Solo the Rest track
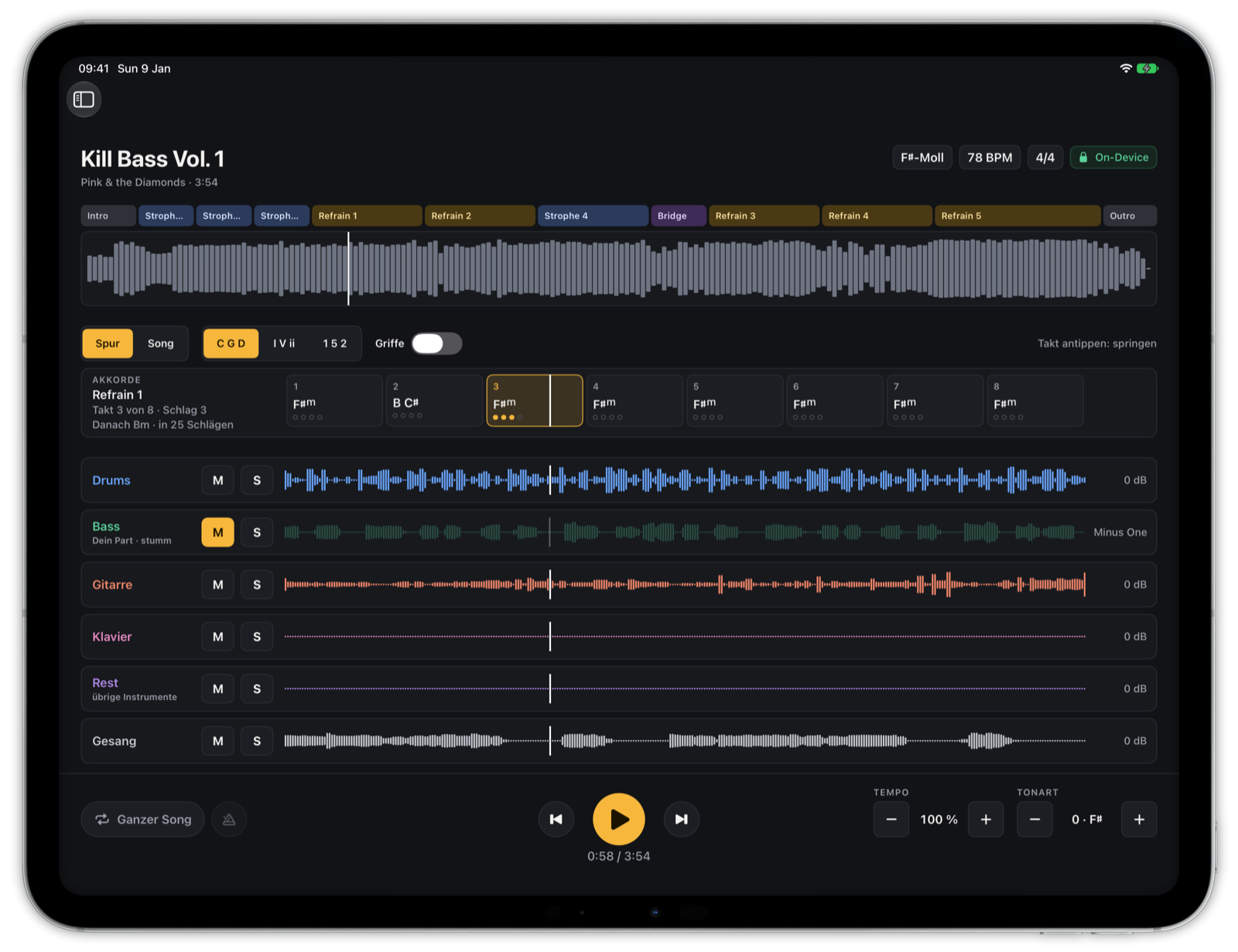The height and width of the screenshot is (952, 1238). (257, 688)
